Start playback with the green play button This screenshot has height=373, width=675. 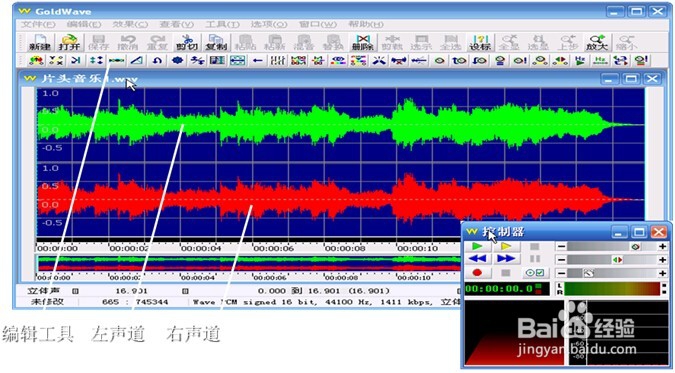click(x=477, y=246)
